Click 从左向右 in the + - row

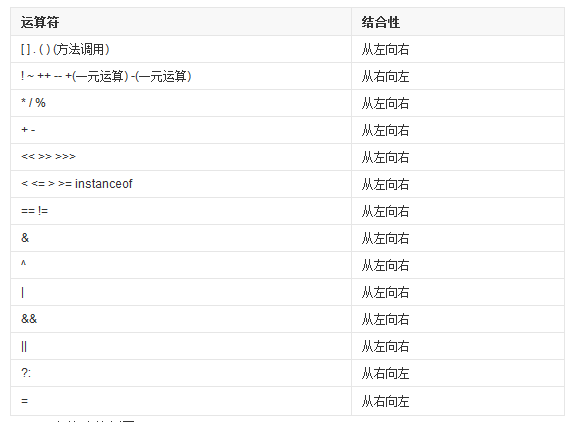point(385,130)
